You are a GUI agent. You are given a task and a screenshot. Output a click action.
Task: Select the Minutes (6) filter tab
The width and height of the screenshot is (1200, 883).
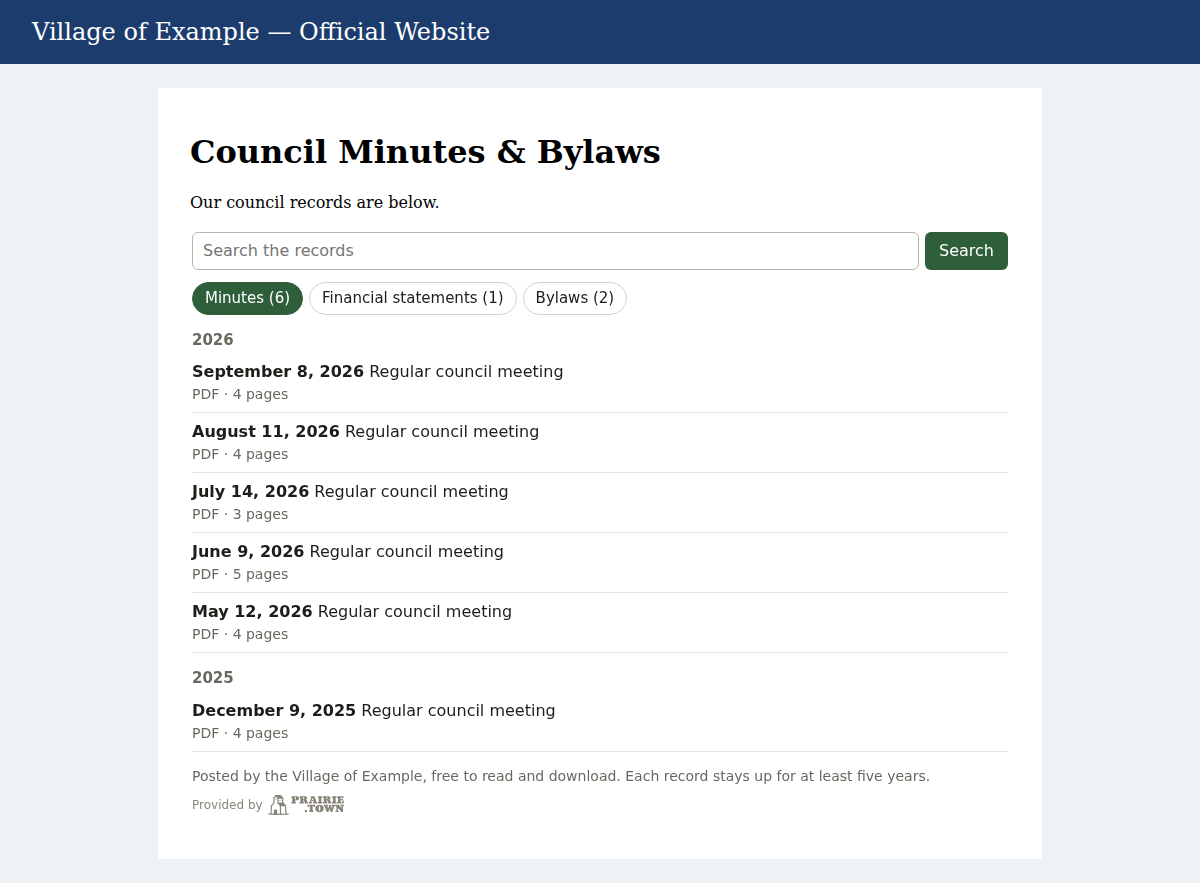[x=247, y=298]
